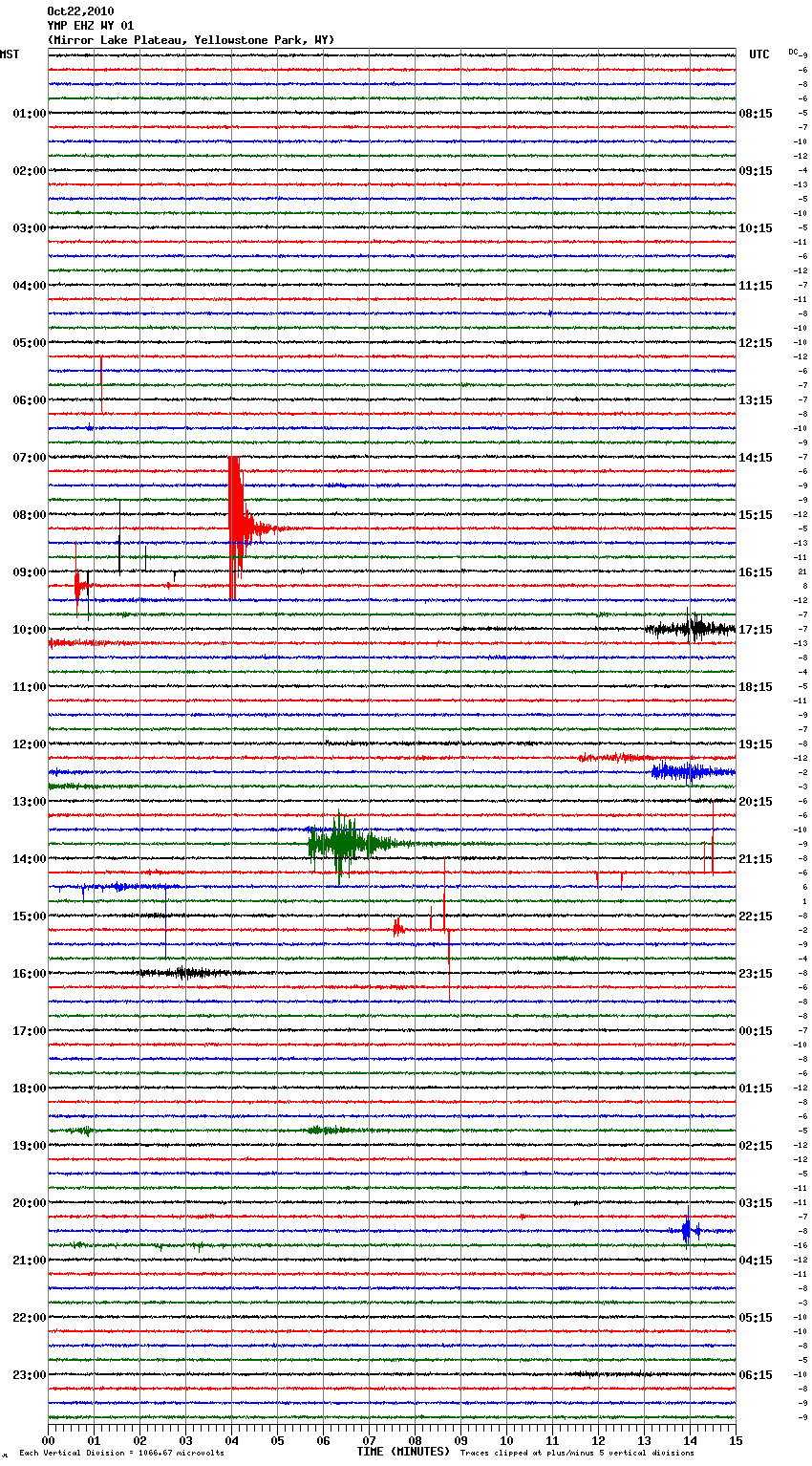Click the TIME (MINUTES) axis title
The height and width of the screenshot is (1466, 812).
[x=403, y=1452]
